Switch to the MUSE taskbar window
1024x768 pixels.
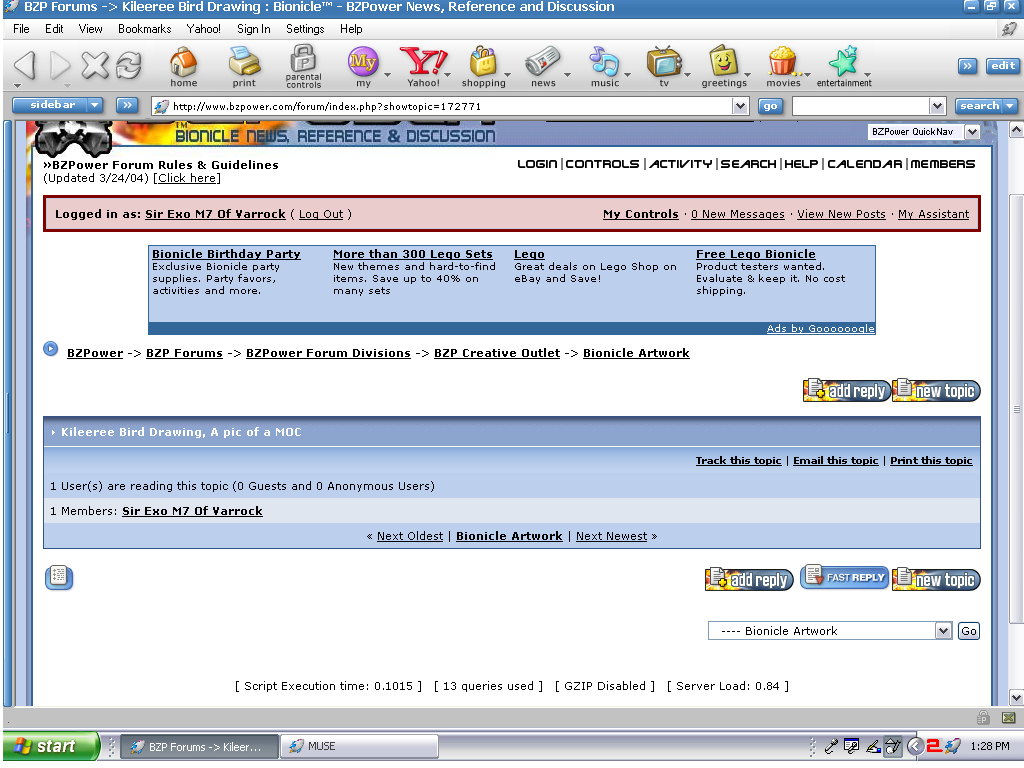(x=359, y=746)
